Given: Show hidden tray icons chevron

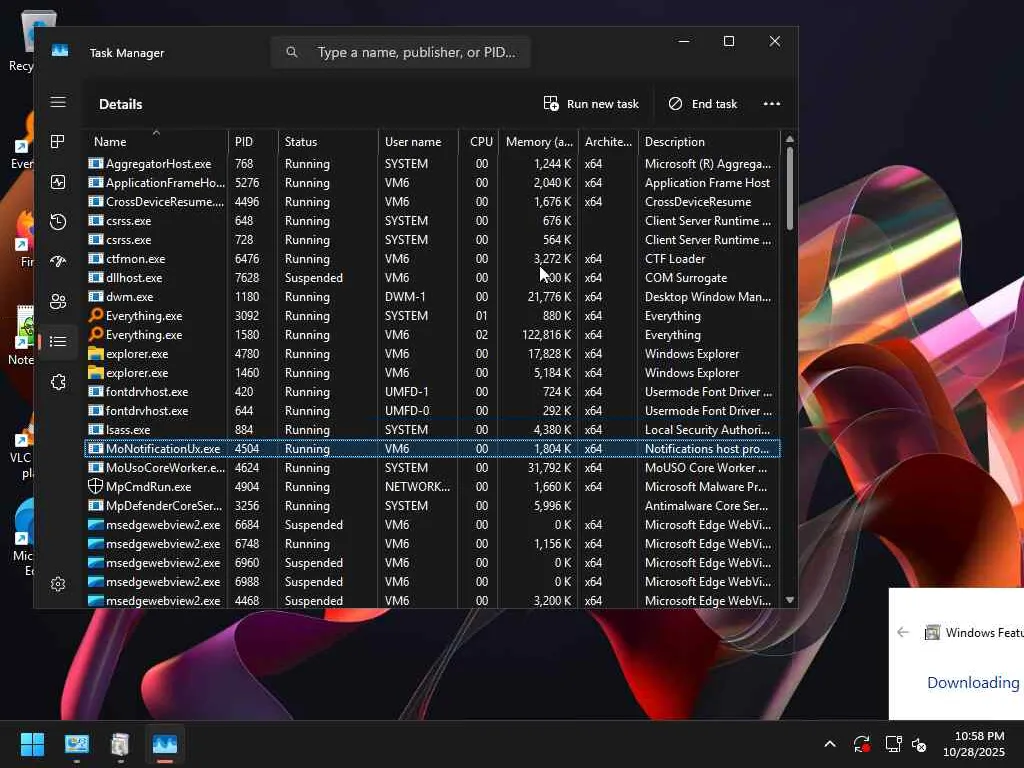Looking at the screenshot, I should click(x=829, y=744).
